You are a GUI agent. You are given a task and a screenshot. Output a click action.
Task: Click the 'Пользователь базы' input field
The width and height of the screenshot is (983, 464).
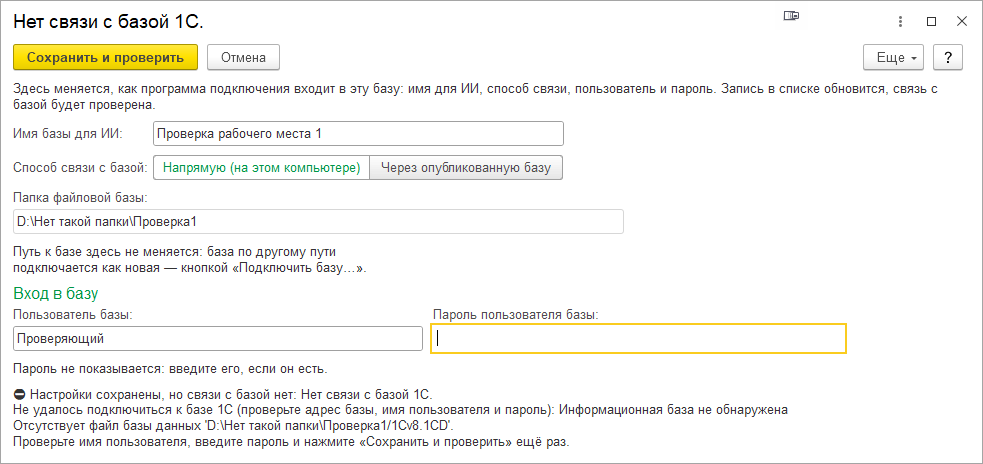pos(218,338)
